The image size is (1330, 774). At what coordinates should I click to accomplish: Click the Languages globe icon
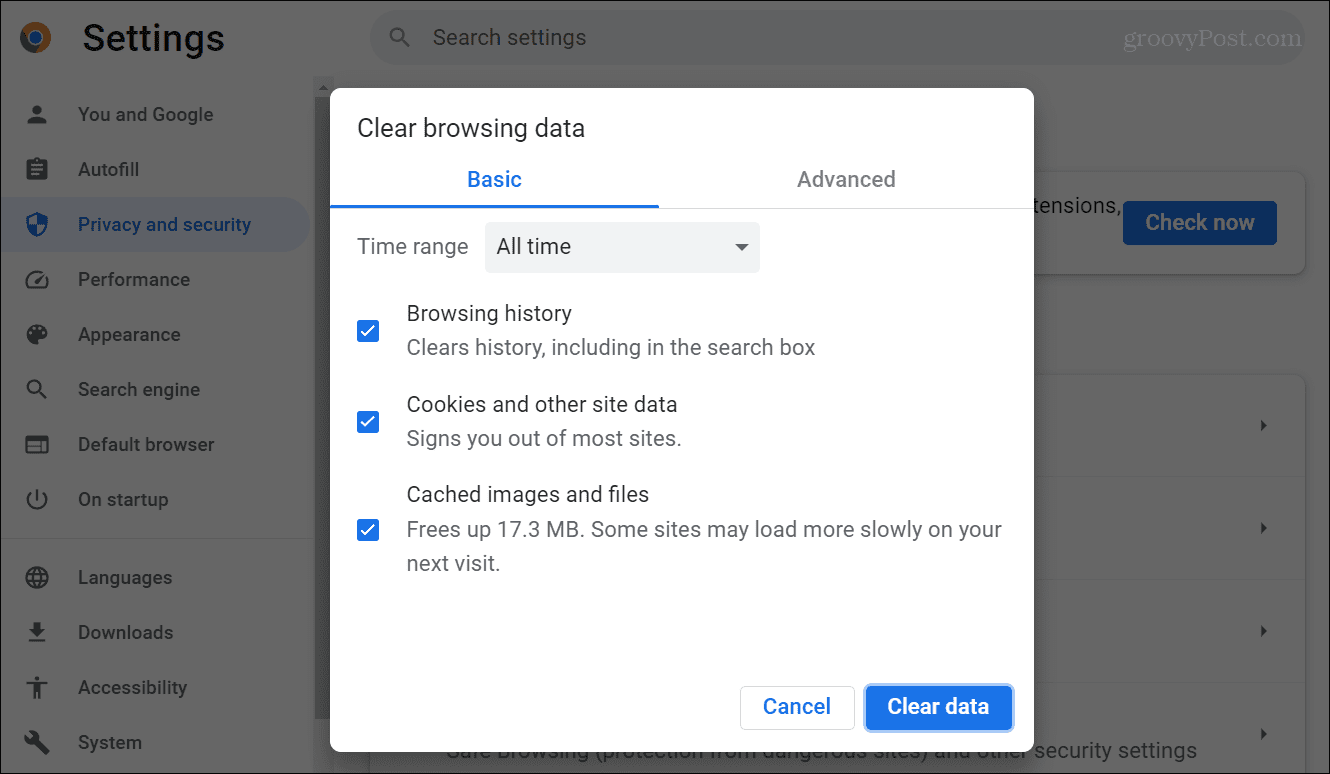click(37, 577)
